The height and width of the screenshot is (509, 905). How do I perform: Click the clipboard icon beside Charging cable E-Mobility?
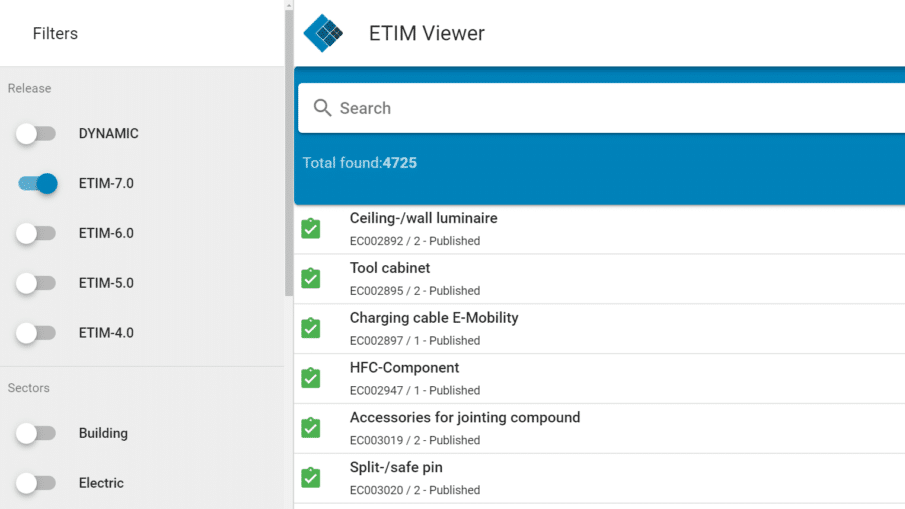pos(311,328)
